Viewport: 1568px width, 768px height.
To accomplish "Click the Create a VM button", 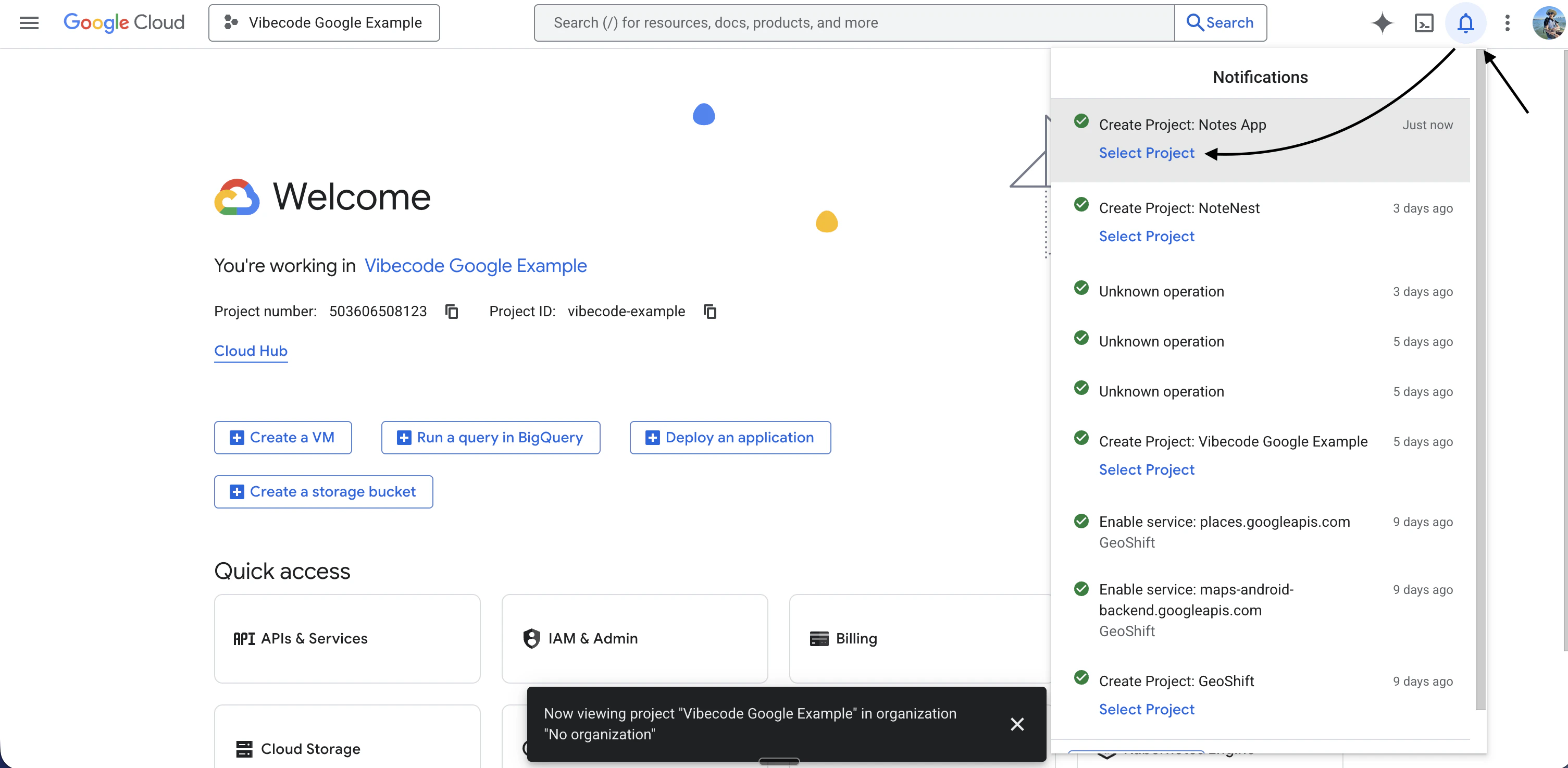I will tap(282, 437).
